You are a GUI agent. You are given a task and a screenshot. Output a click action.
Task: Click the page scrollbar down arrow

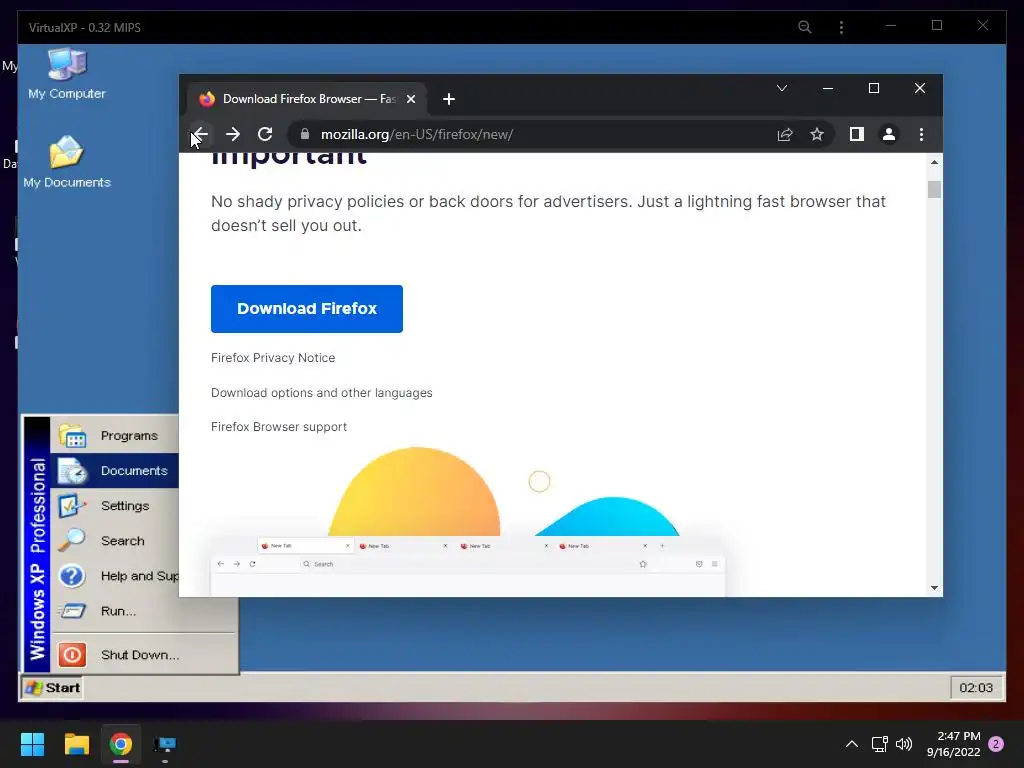935,588
